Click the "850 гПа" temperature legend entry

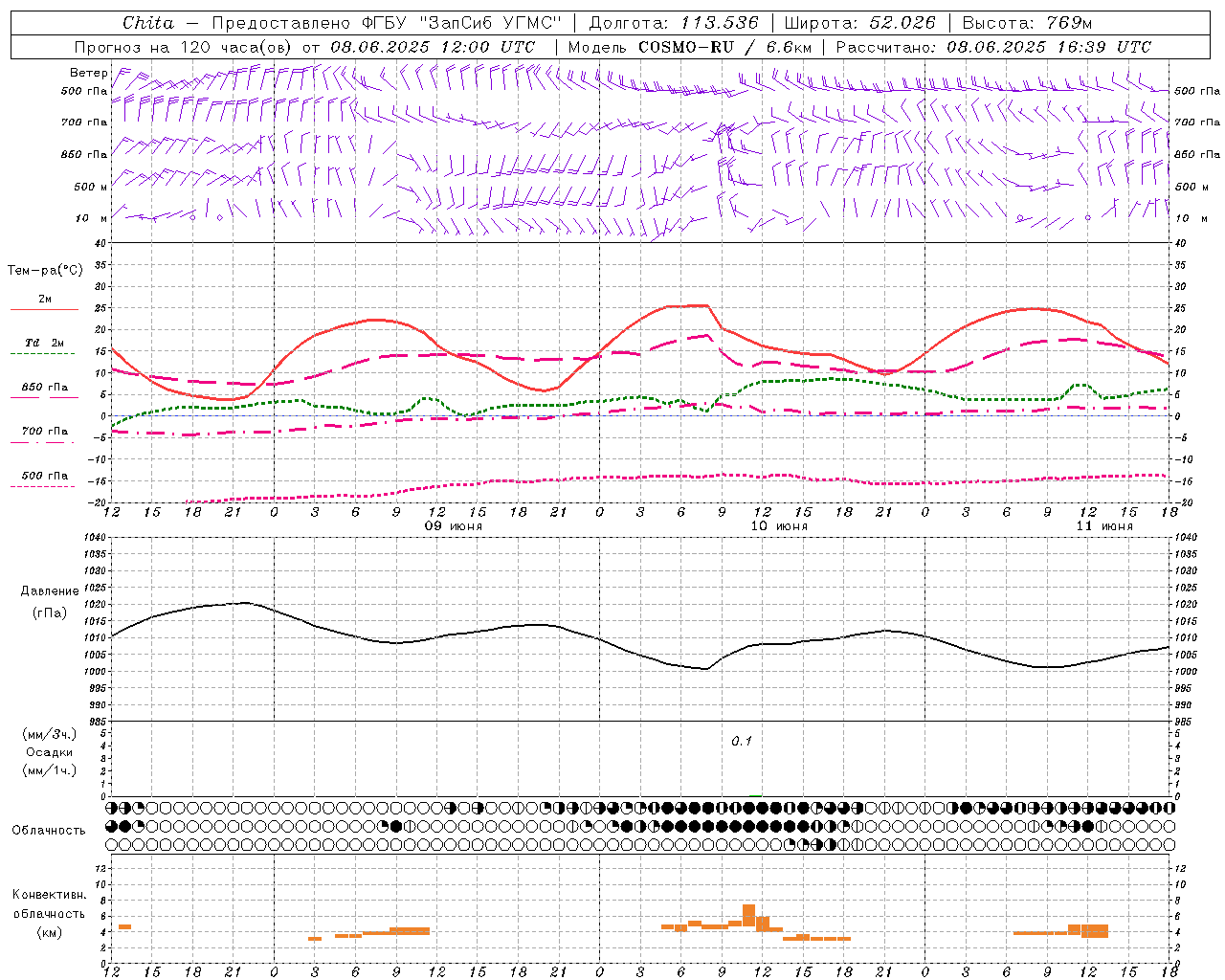[x=45, y=388]
